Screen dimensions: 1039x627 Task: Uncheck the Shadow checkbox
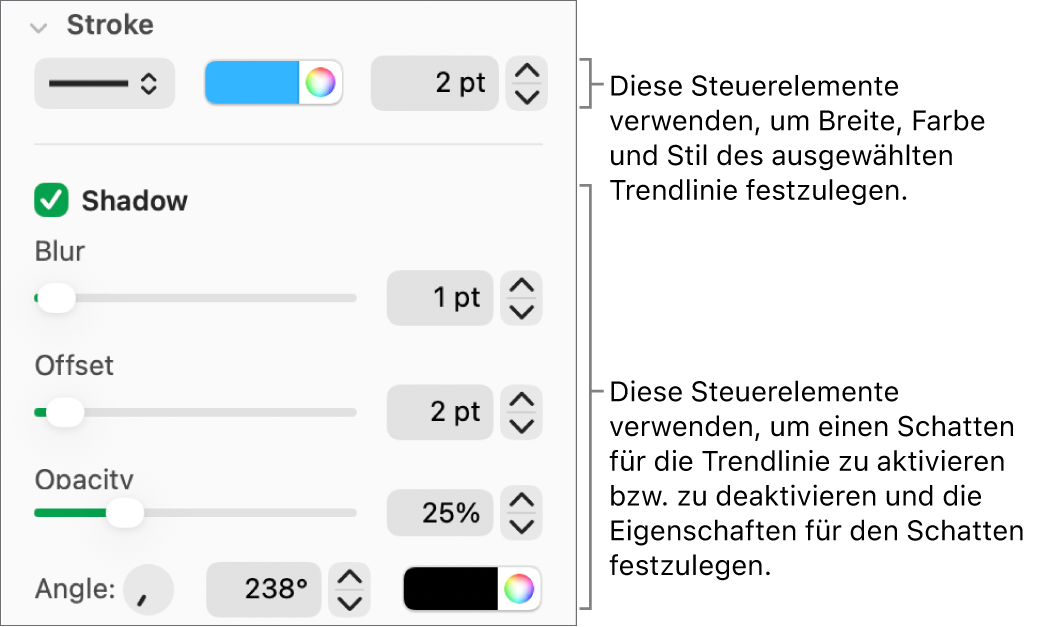[x=51, y=201]
